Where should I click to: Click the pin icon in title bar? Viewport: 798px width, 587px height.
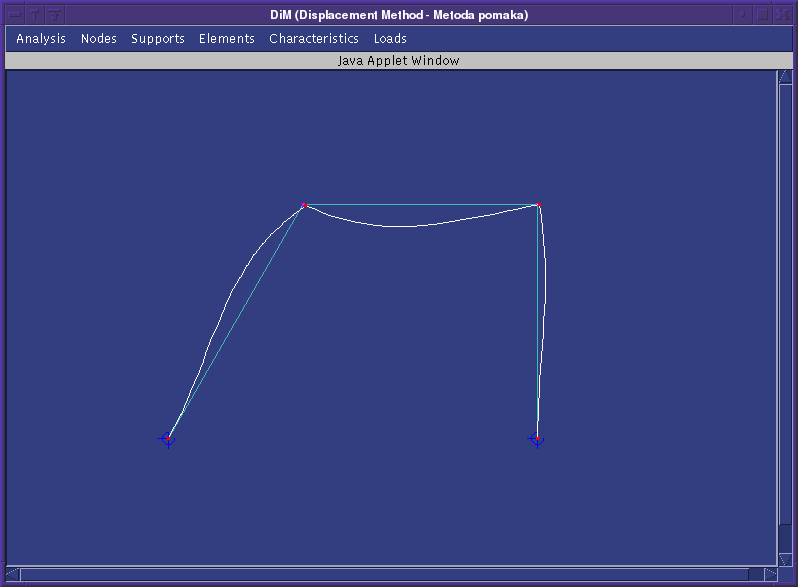(35, 14)
